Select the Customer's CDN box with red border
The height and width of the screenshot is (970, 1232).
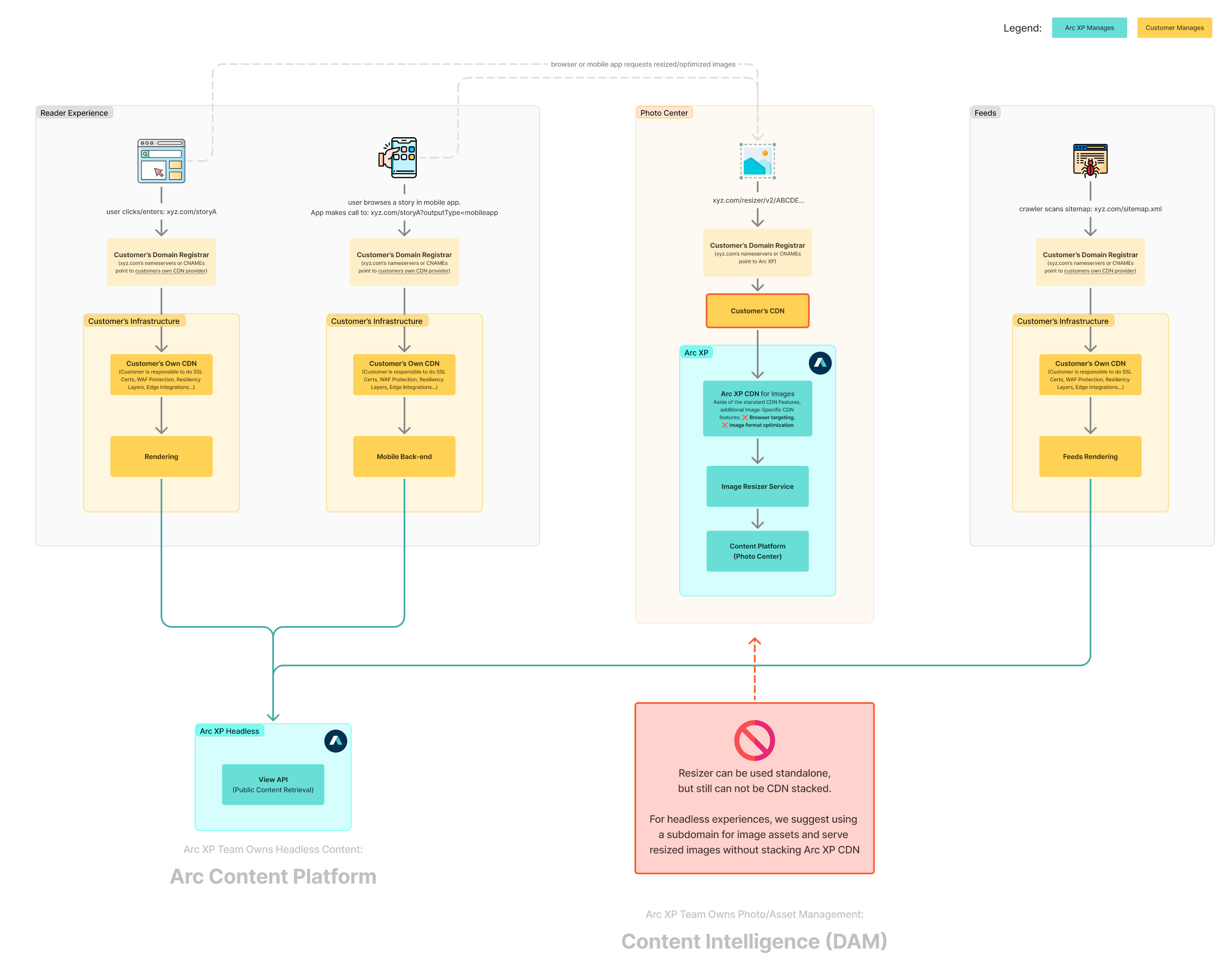pos(757,311)
